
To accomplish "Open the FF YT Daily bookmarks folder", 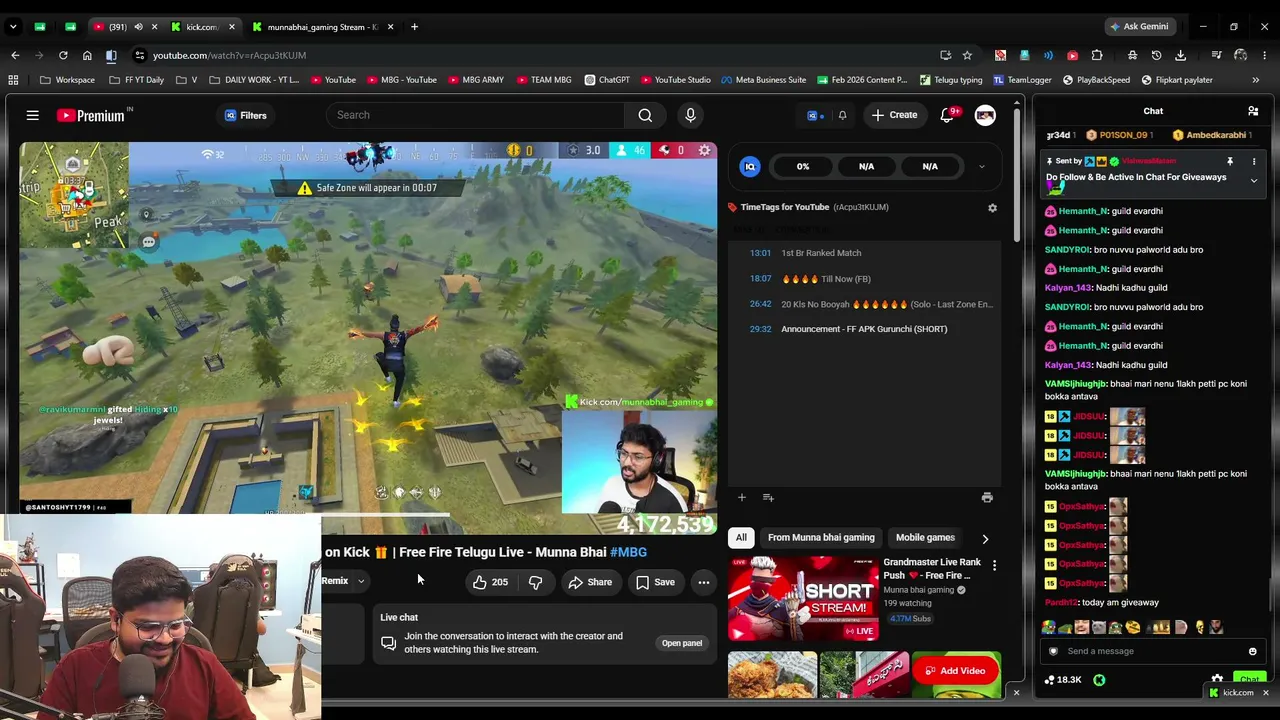I will pos(137,80).
